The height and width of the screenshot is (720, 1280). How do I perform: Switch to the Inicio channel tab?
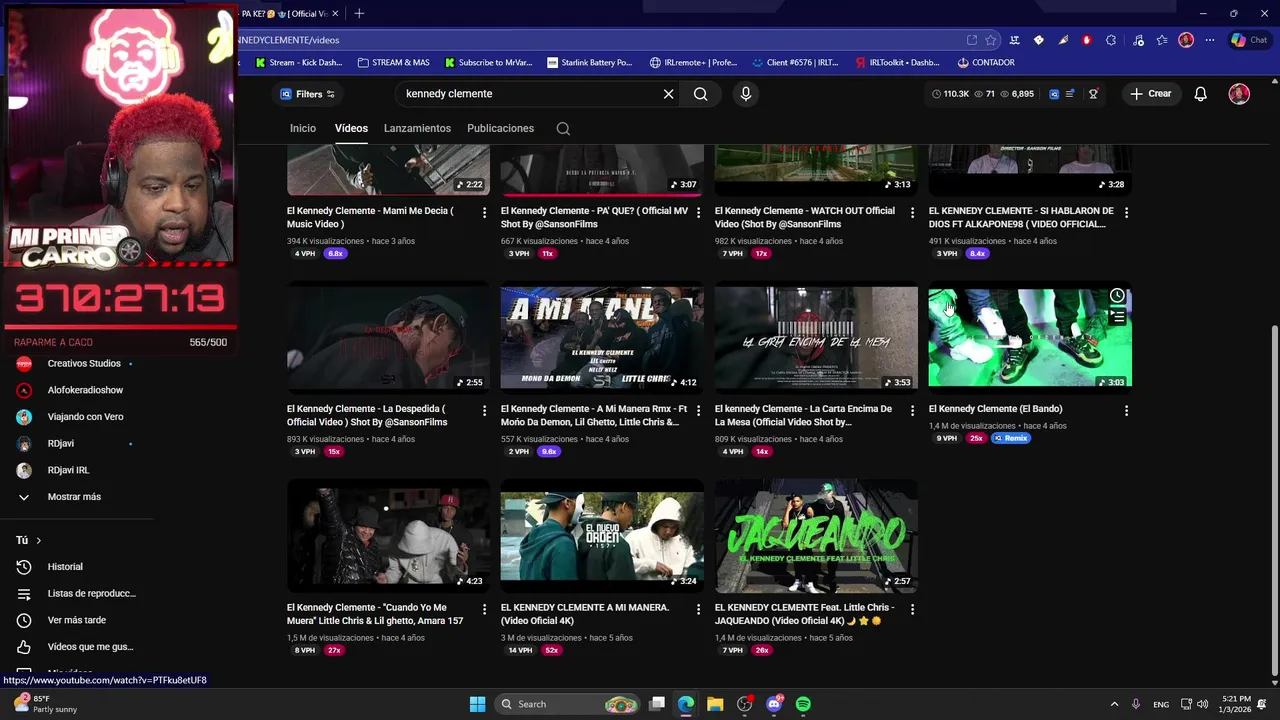coord(303,128)
